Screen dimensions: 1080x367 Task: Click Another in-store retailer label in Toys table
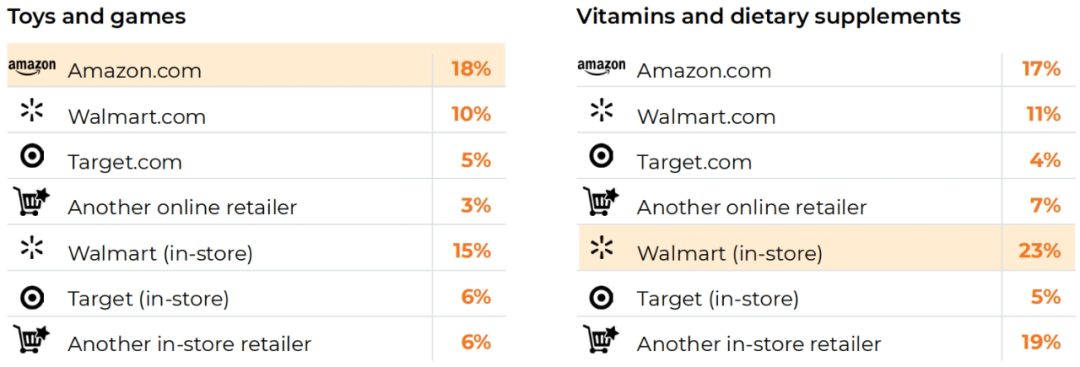(x=189, y=343)
